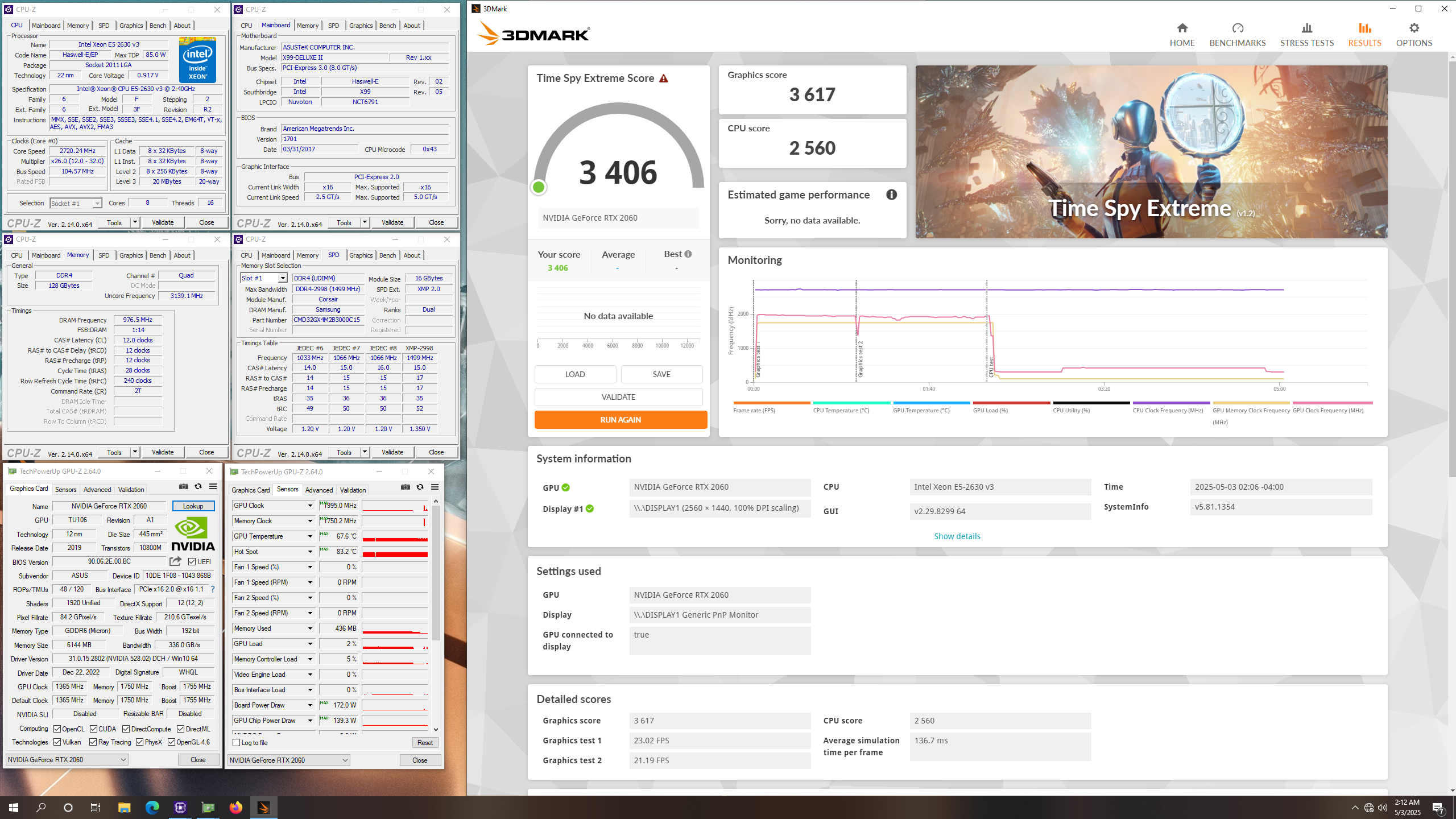The width and height of the screenshot is (1456, 819).
Task: Click refresh icon in GPU-Z Sensors window
Action: (420, 487)
